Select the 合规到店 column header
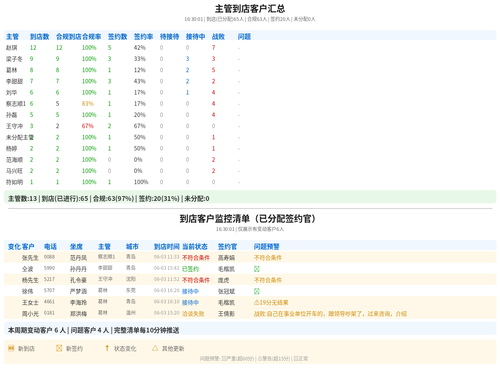Screen dimensions: 500x381 69,36
